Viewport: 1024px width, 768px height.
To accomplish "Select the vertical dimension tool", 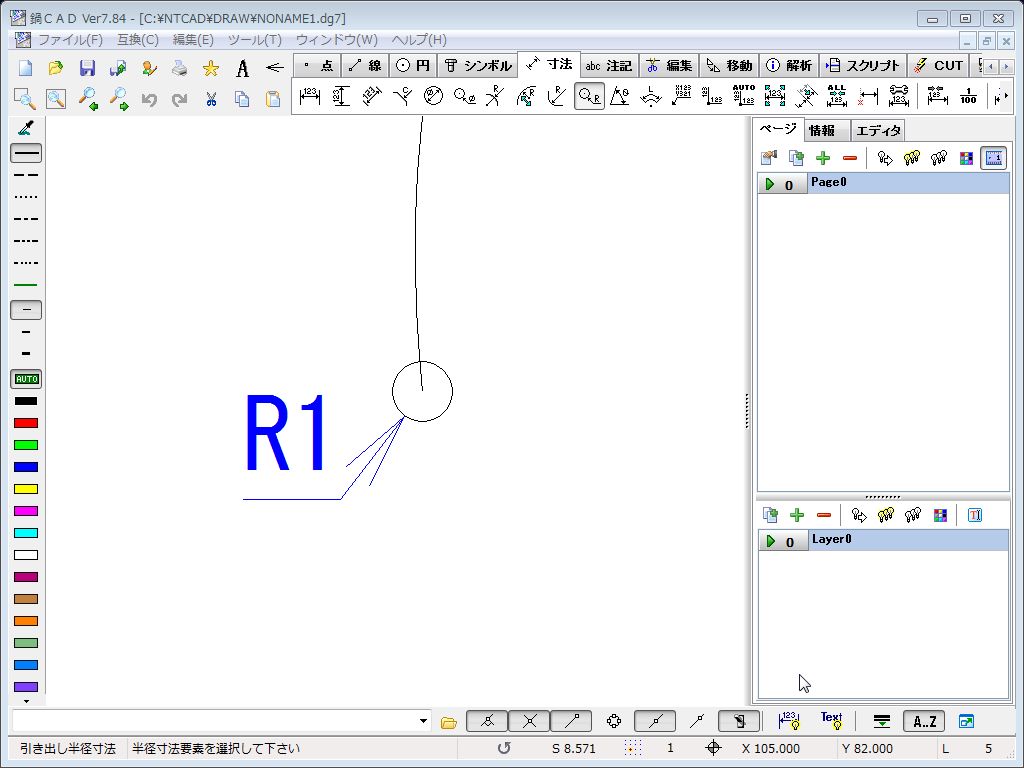I will click(341, 96).
